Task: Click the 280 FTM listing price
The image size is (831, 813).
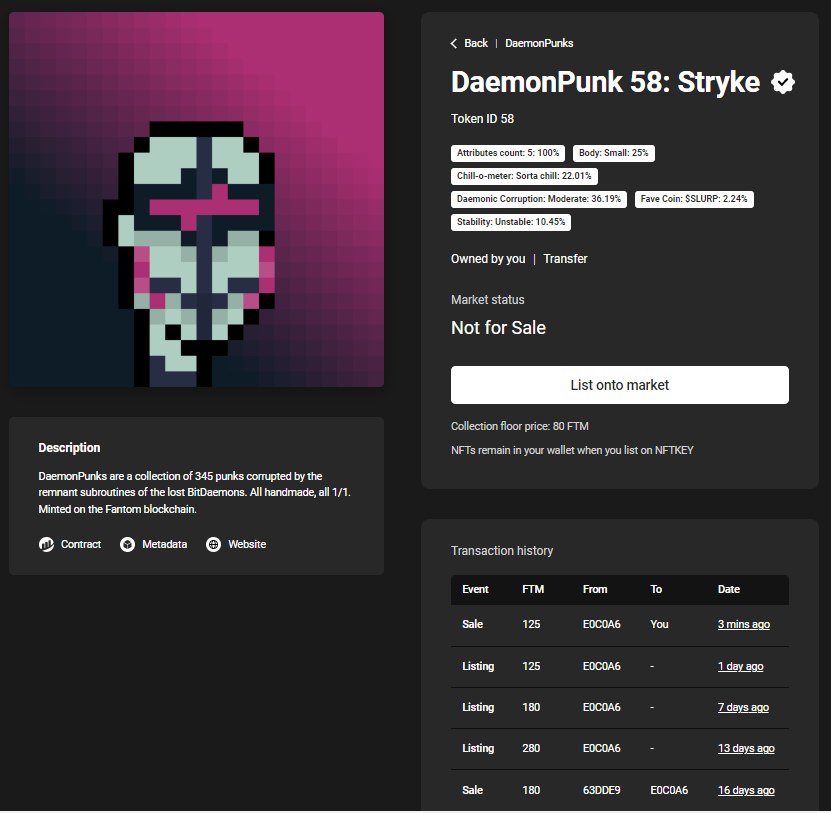Action: pyautogui.click(x=531, y=748)
